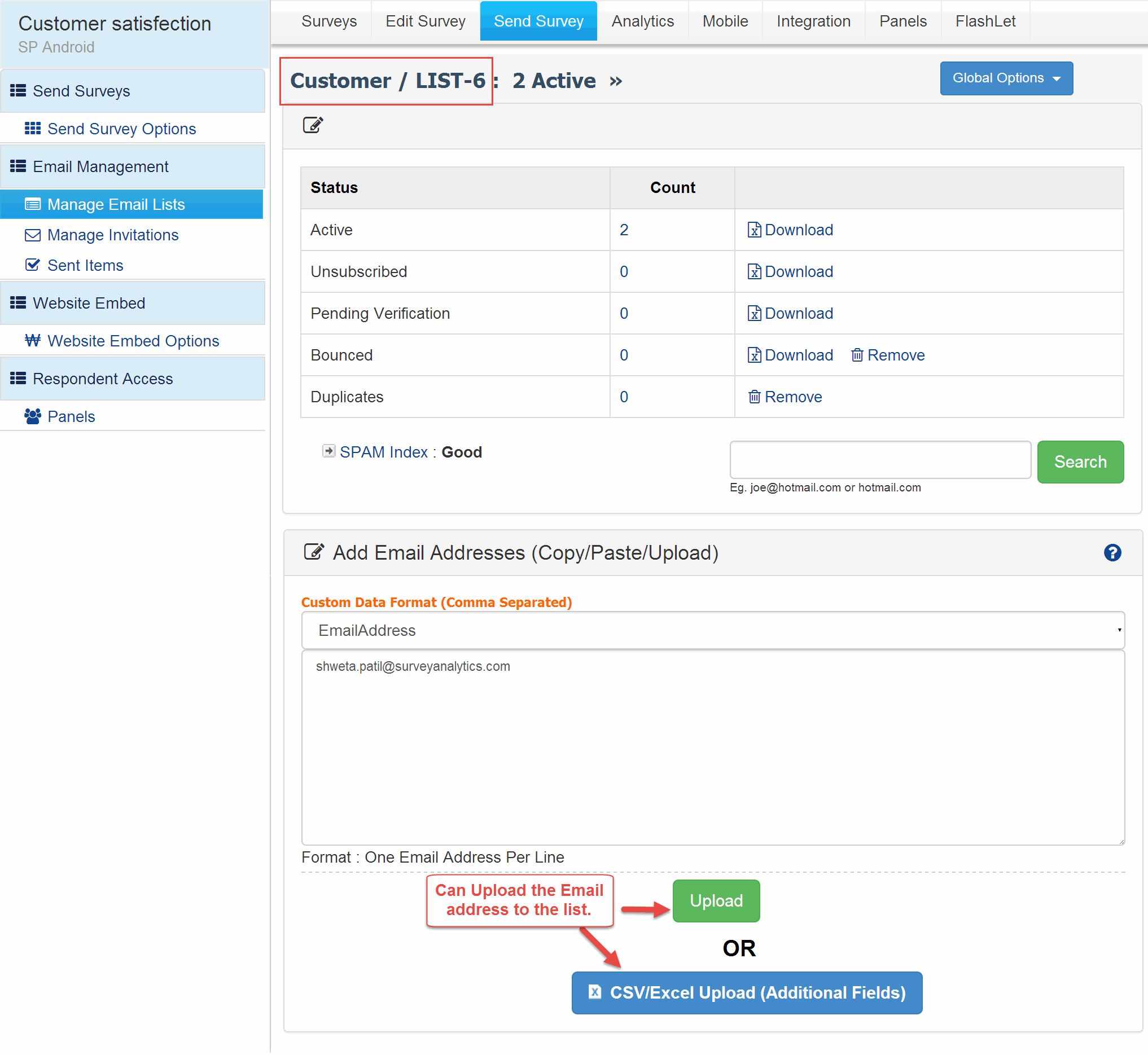Open Website Embed Options in sidebar
This screenshot has width=1148, height=1055.
pos(133,340)
